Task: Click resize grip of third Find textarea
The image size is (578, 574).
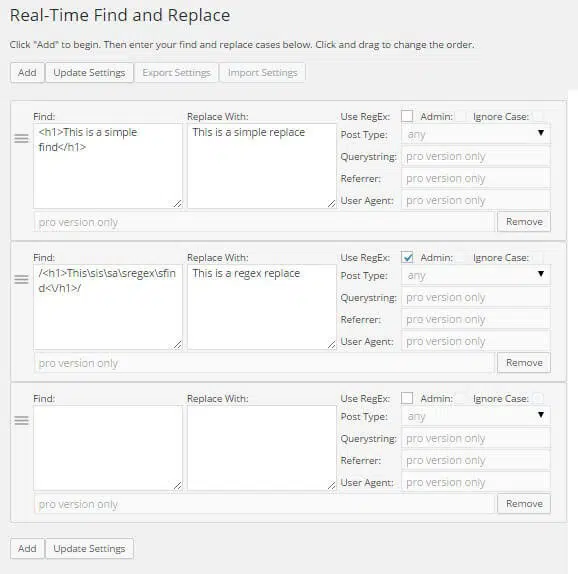Action: point(178,486)
